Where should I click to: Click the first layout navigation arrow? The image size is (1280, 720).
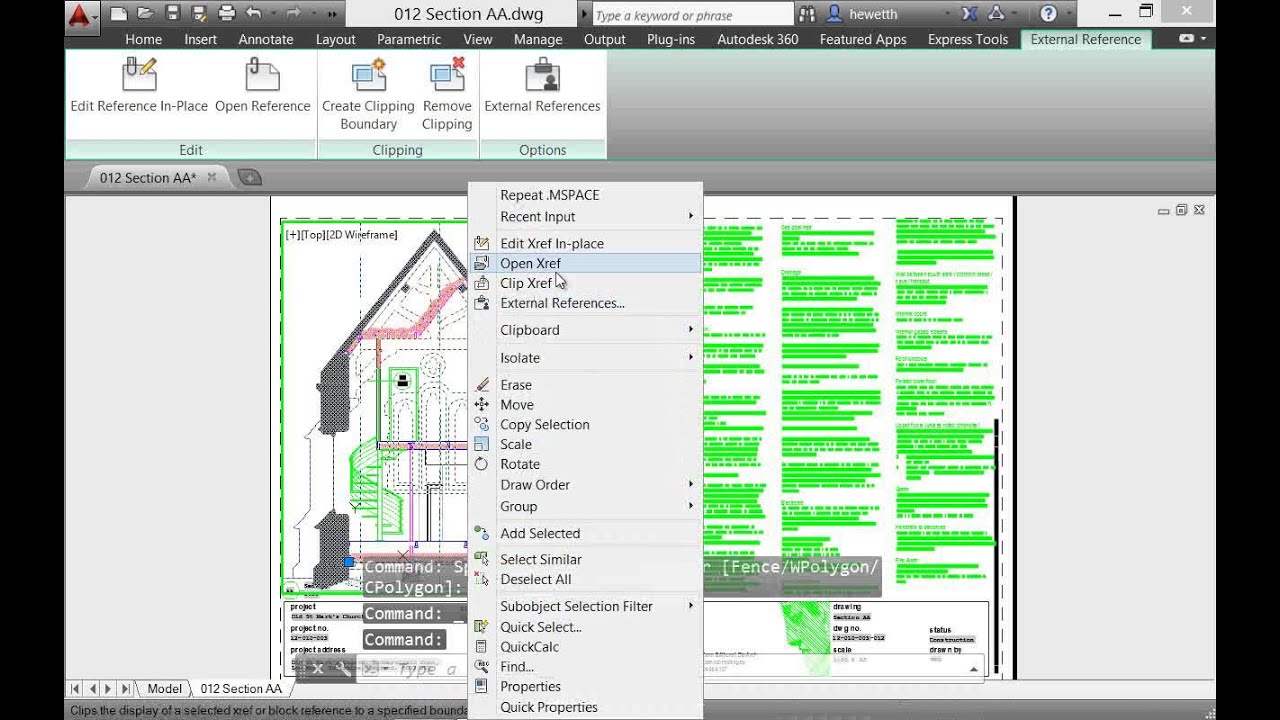75,689
